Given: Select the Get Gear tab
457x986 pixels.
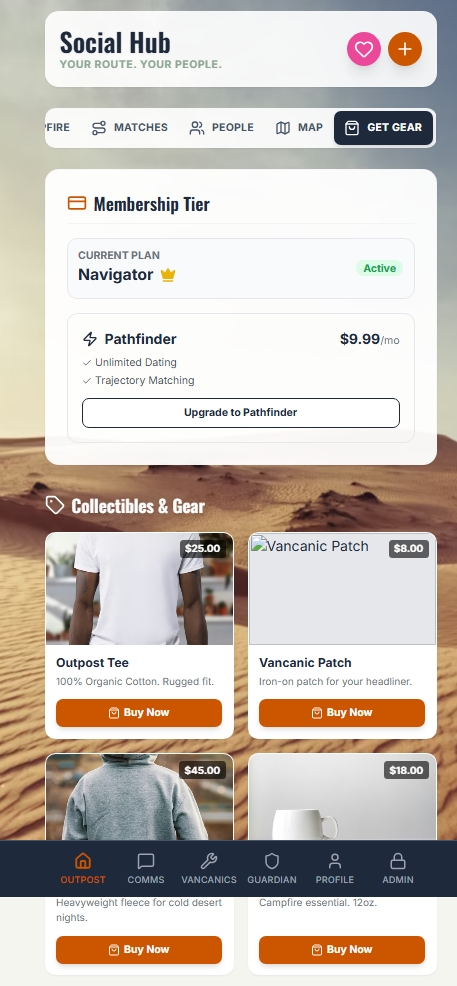Looking at the screenshot, I should (383, 128).
